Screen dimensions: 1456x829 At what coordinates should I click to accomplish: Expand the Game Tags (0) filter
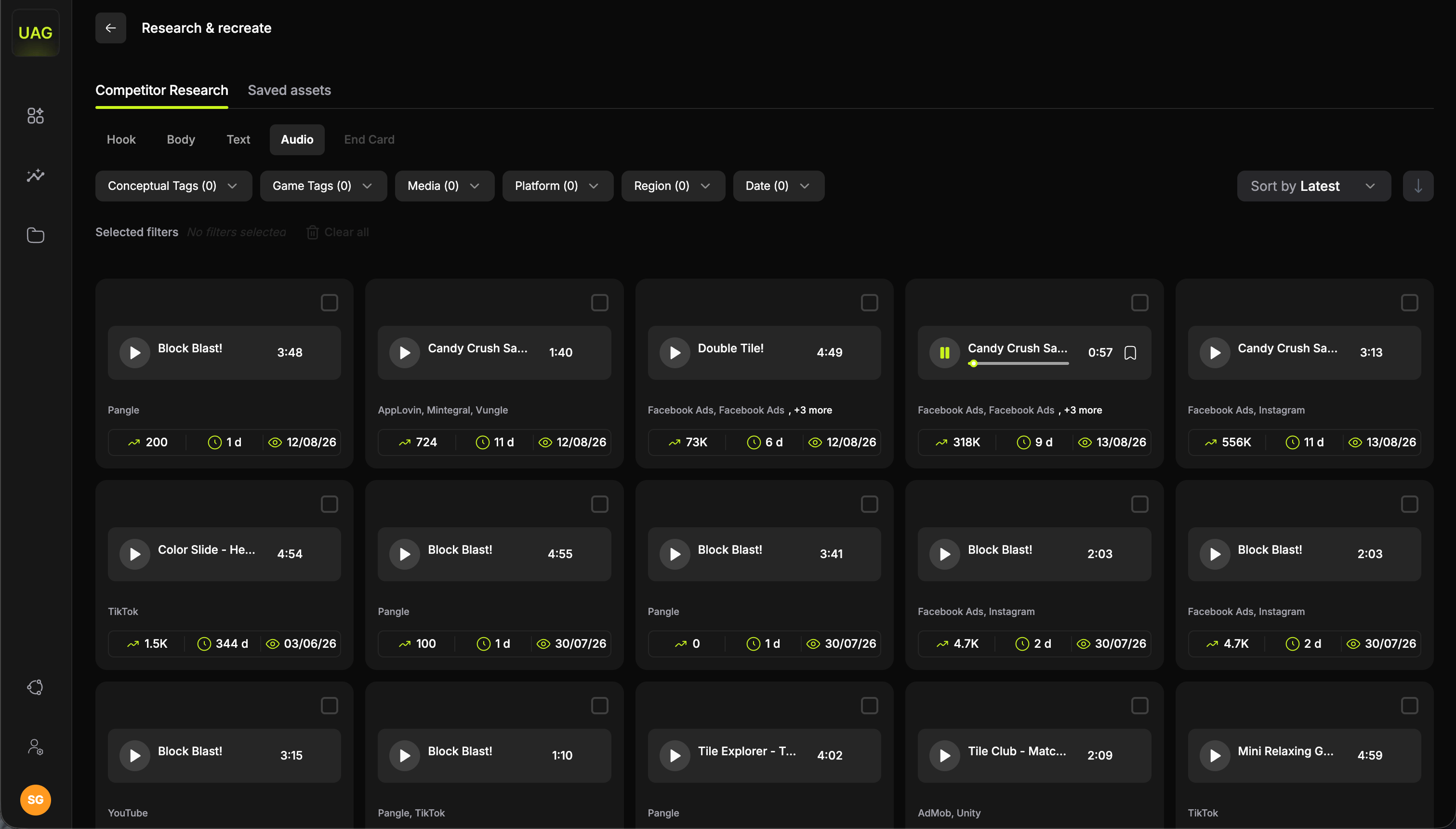coord(323,186)
